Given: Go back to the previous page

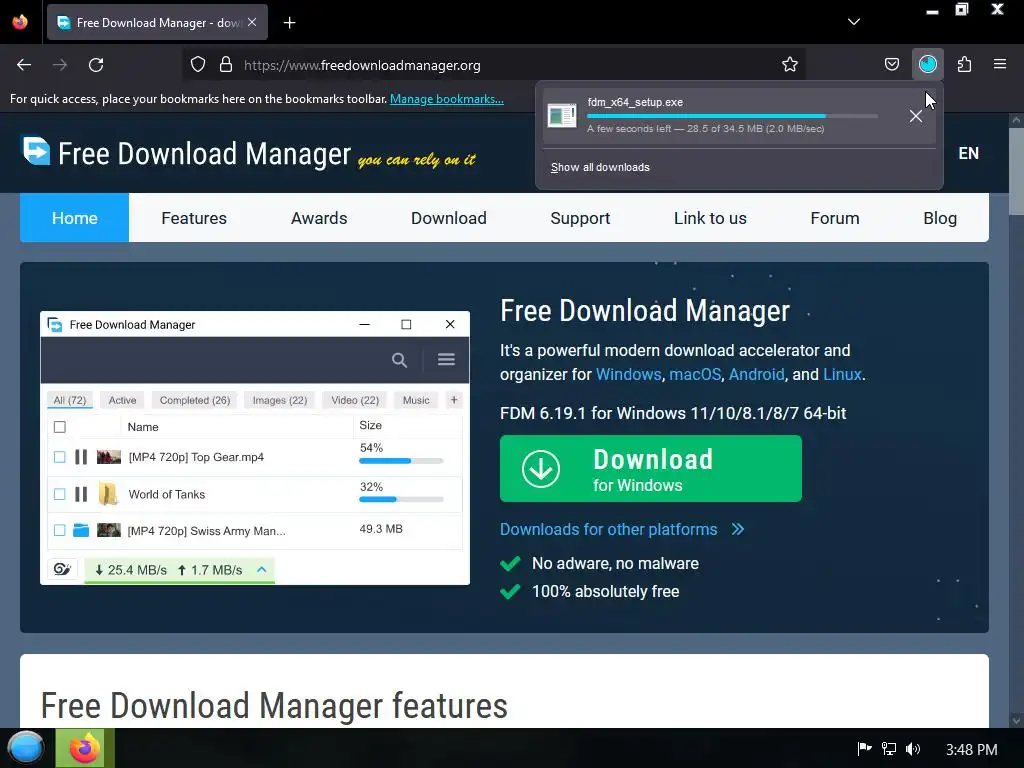Looking at the screenshot, I should coord(24,65).
